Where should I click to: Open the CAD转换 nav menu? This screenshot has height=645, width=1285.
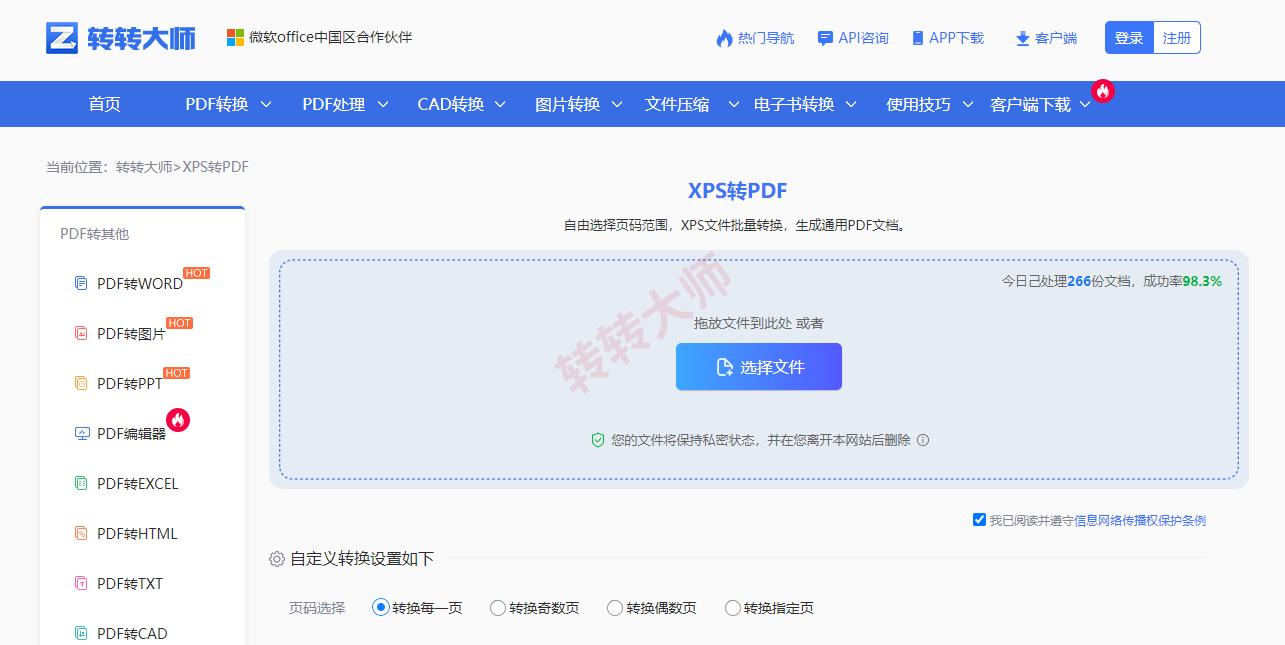[x=450, y=104]
